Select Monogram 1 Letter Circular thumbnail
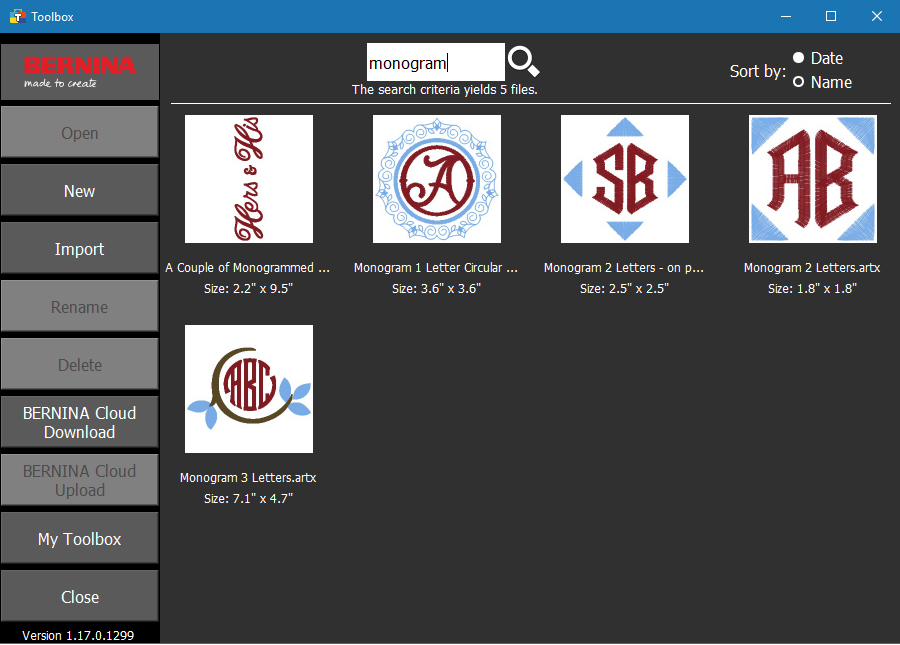The width and height of the screenshot is (900, 645). [437, 179]
